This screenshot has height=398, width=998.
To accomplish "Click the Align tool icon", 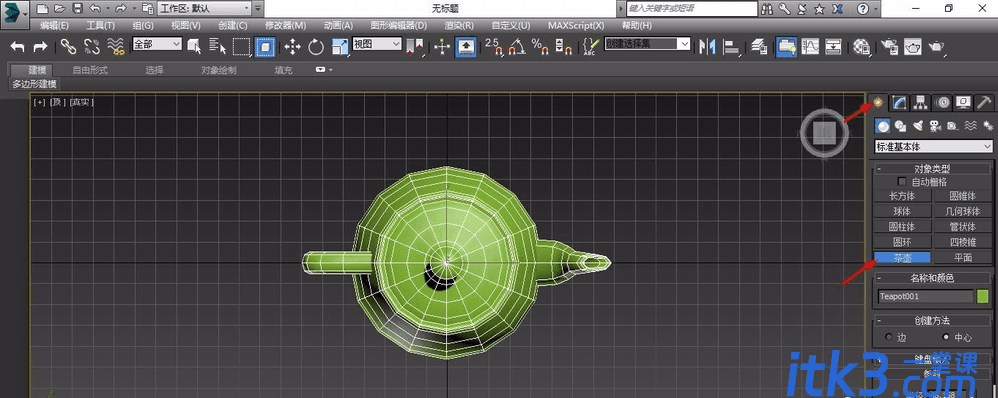I will tap(731, 46).
